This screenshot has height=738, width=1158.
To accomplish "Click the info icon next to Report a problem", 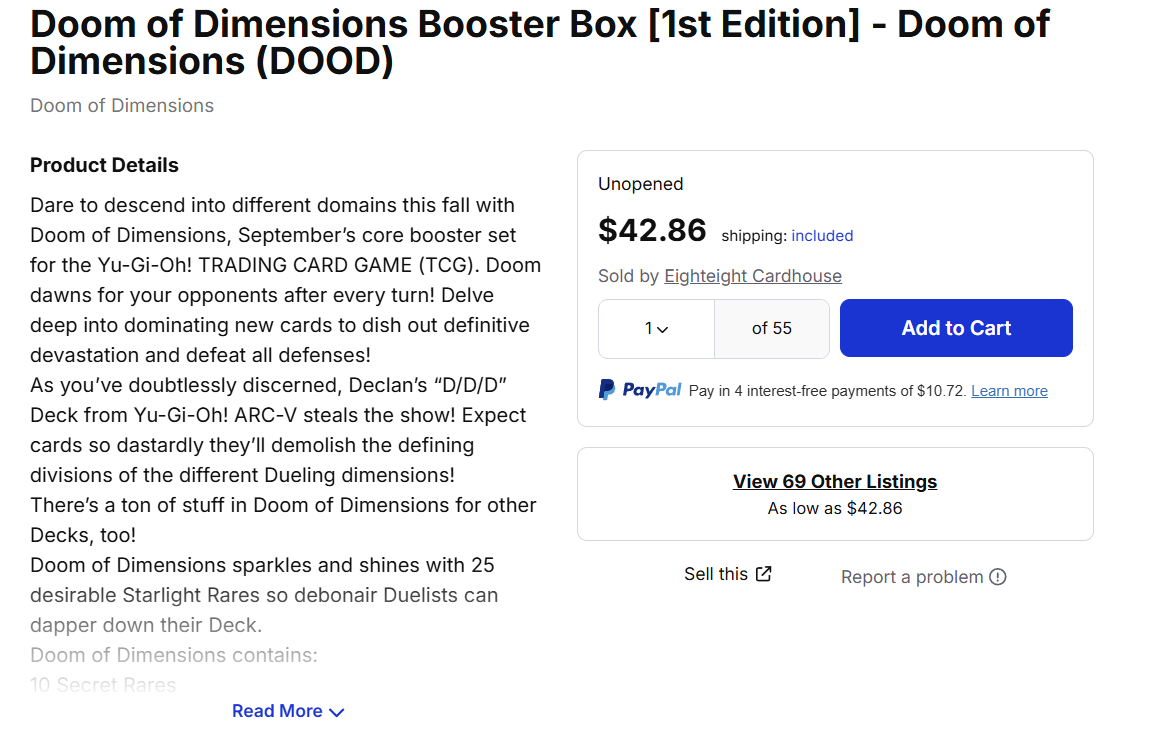I will [x=997, y=577].
